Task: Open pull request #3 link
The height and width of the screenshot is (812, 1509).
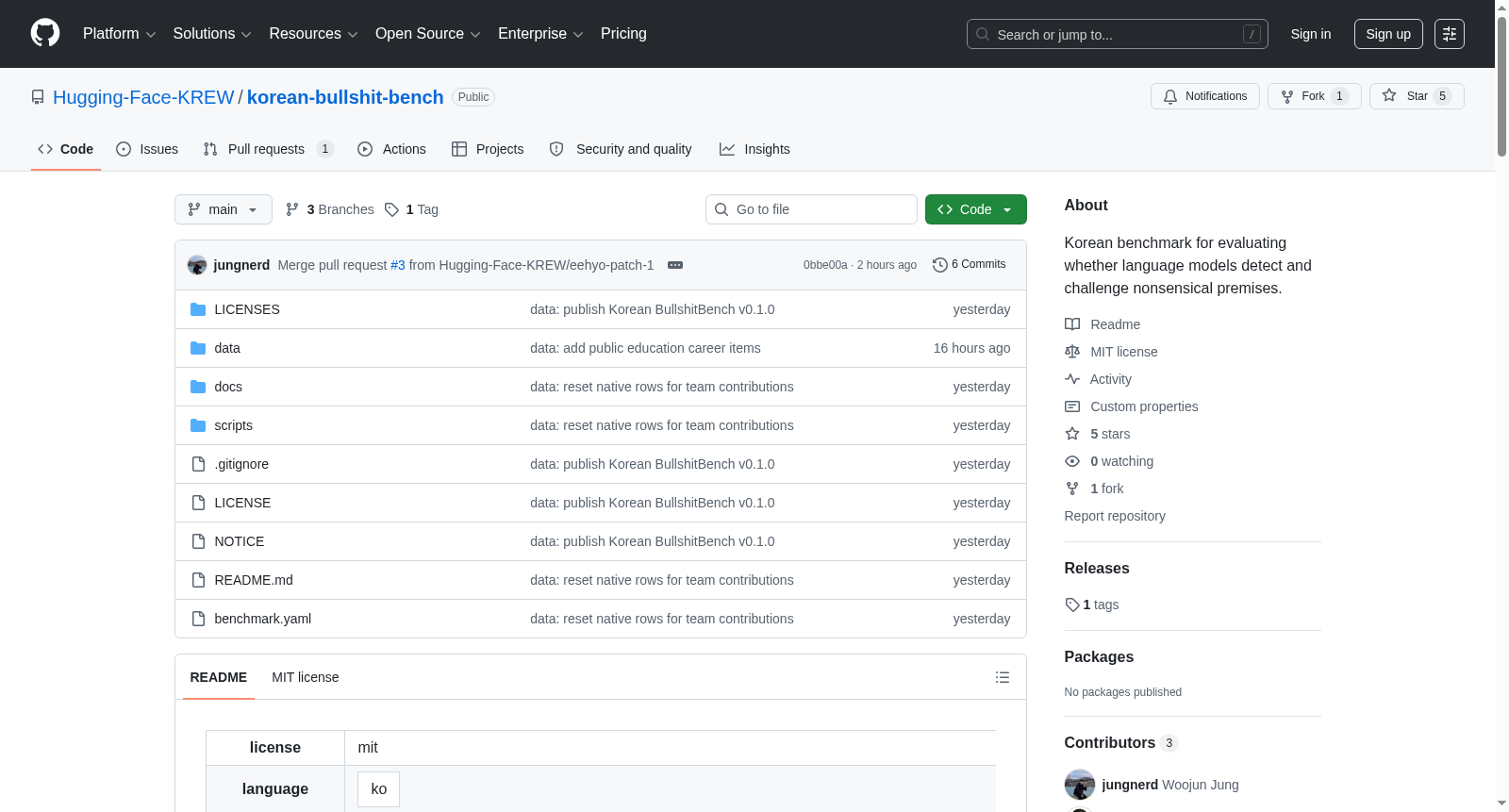Action: point(398,265)
